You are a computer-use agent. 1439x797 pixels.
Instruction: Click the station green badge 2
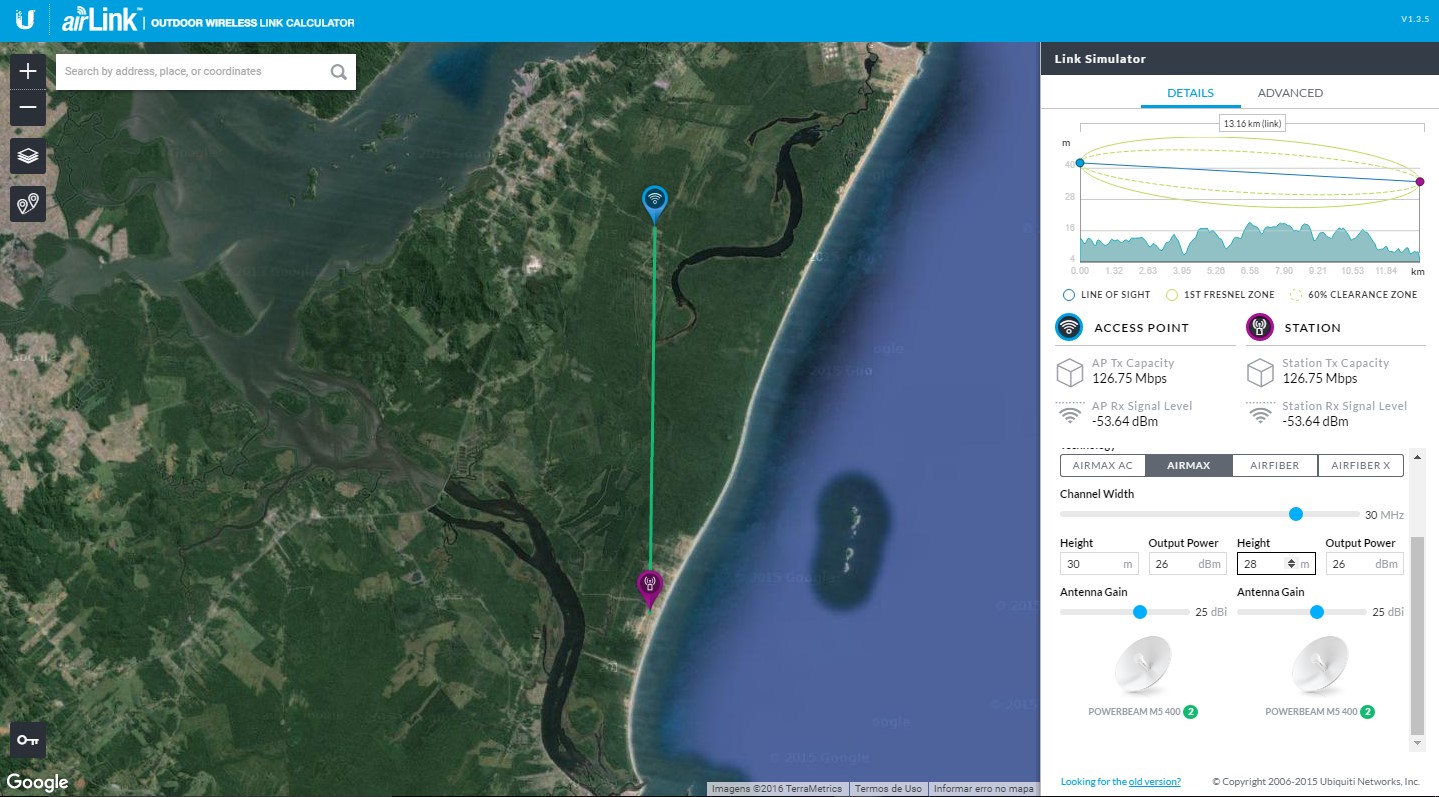(x=1367, y=712)
